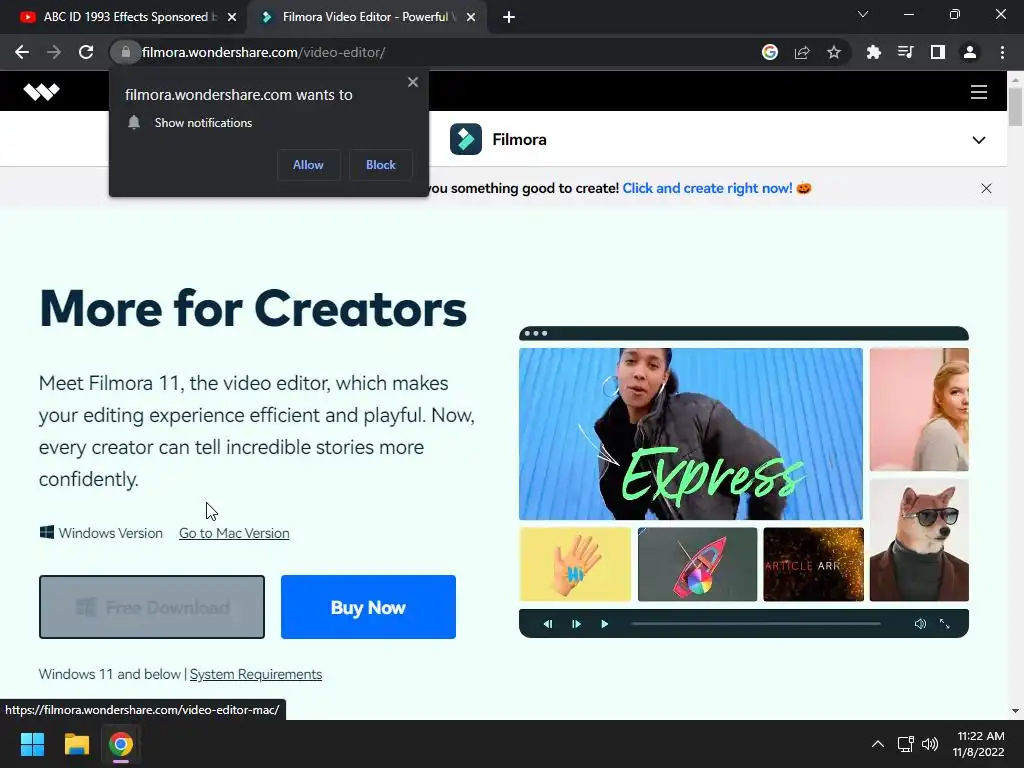Switch to the ABC ID 1993 Effects YouTube tab

[x=124, y=17]
